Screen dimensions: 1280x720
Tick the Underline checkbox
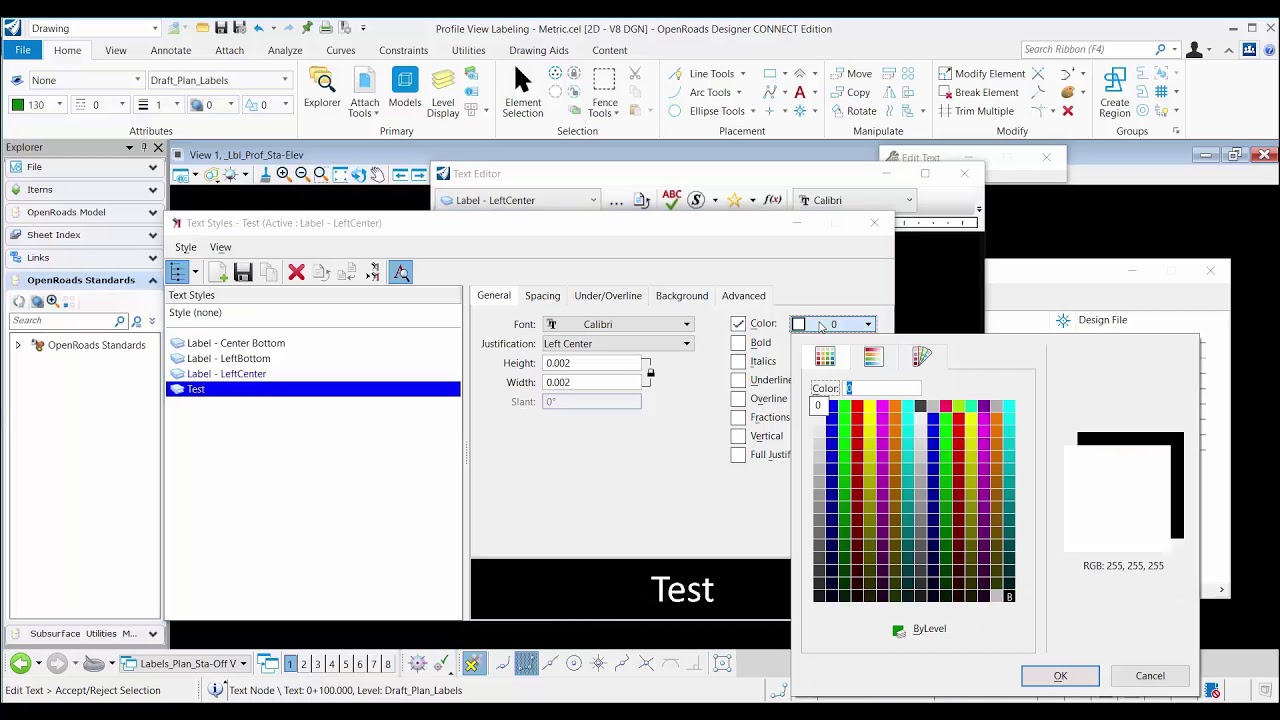[738, 380]
